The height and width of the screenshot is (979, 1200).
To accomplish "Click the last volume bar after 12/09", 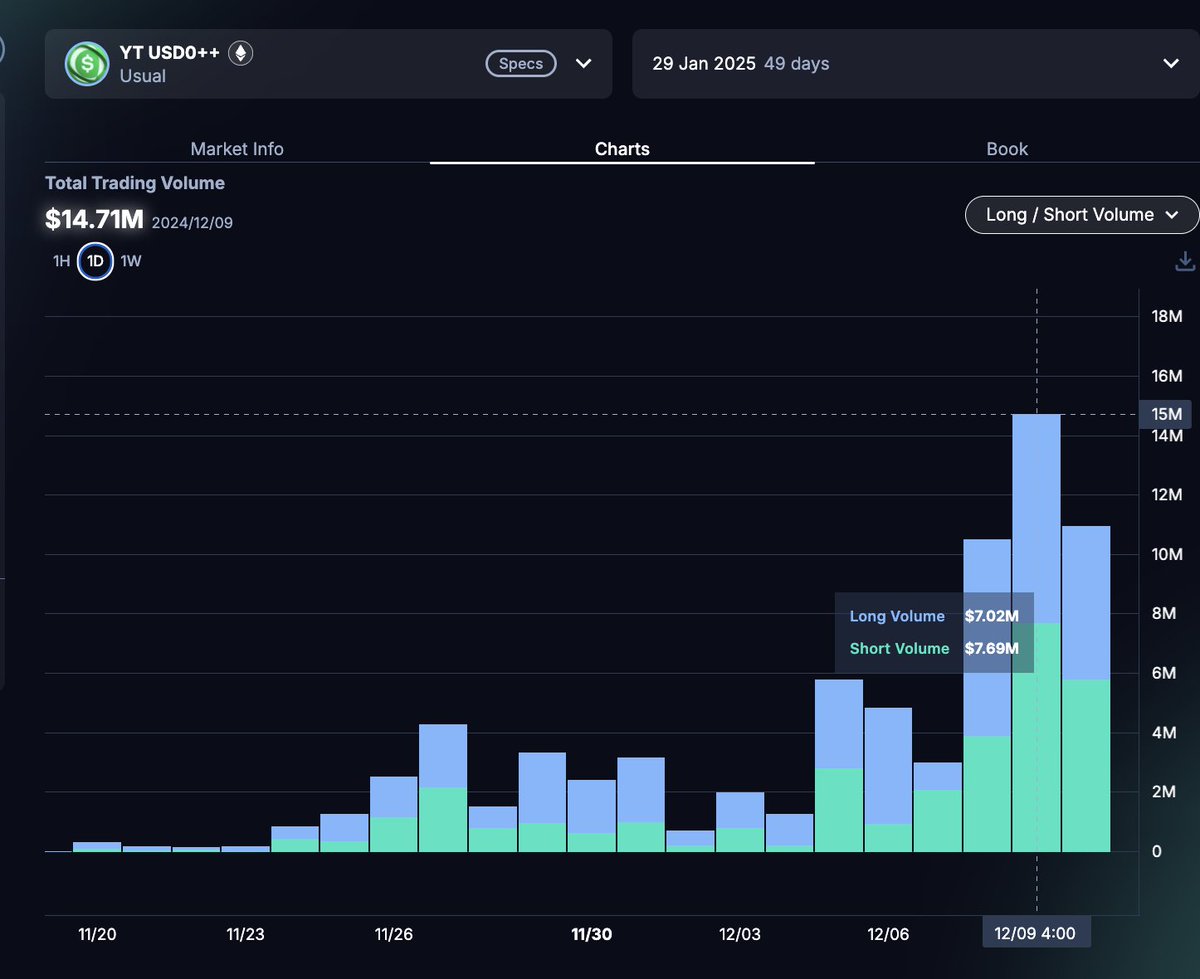I will coord(1086,689).
